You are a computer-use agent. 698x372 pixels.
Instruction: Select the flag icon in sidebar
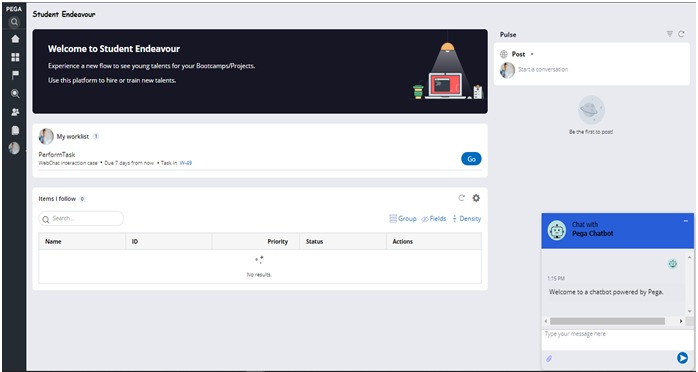pyautogui.click(x=15, y=75)
